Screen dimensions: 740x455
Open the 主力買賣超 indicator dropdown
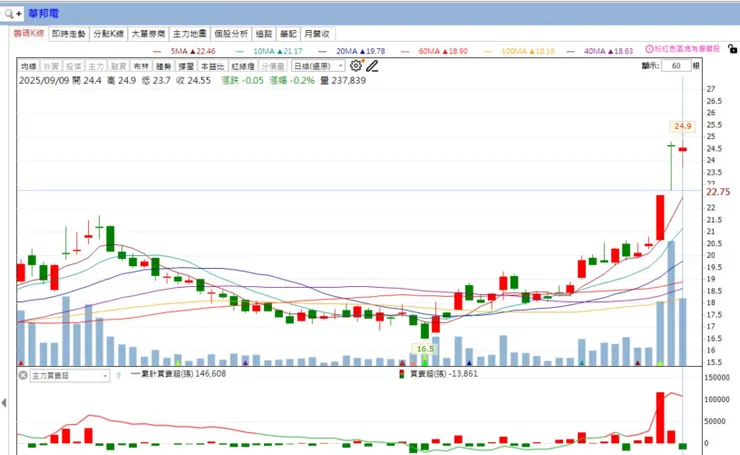pos(70,376)
